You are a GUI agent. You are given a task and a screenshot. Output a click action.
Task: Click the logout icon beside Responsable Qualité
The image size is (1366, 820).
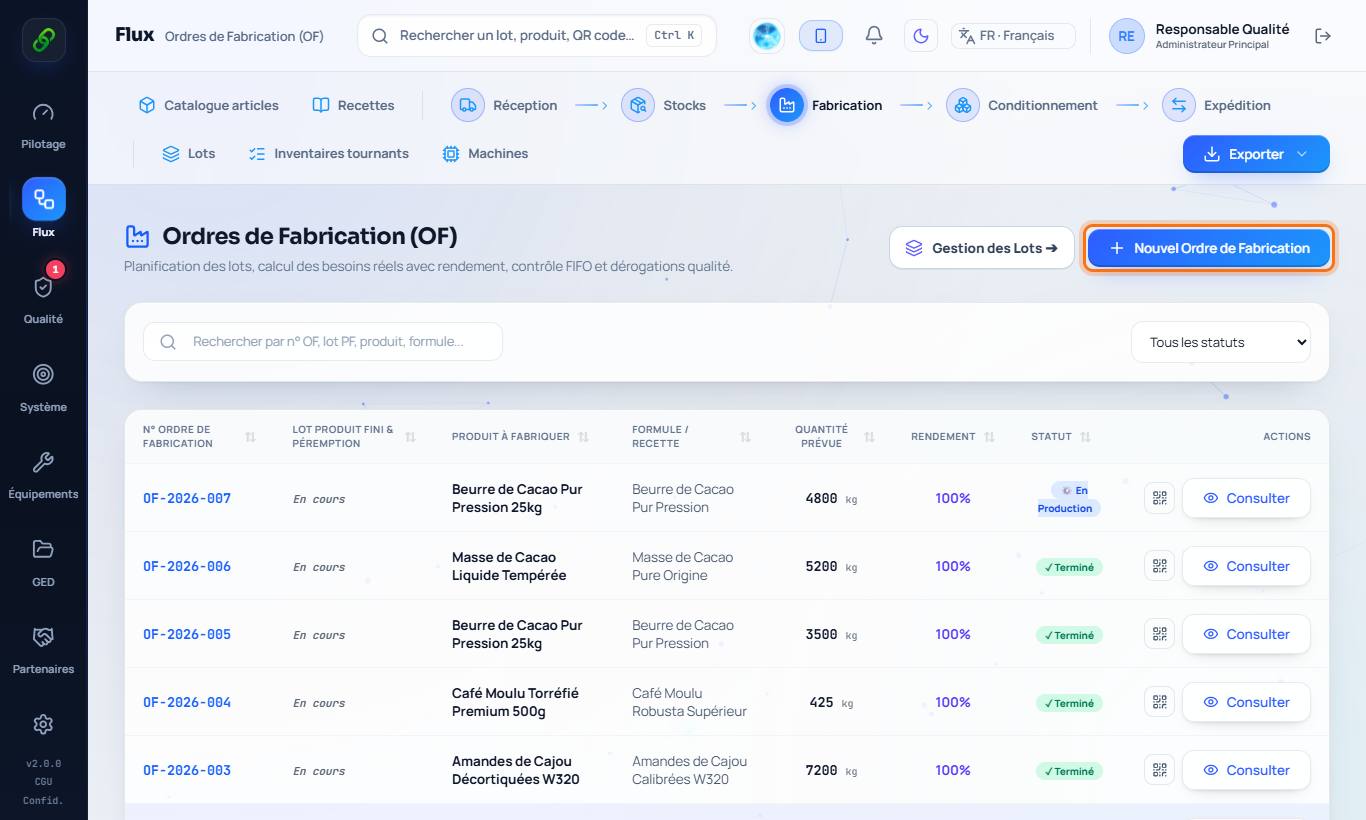[1323, 36]
